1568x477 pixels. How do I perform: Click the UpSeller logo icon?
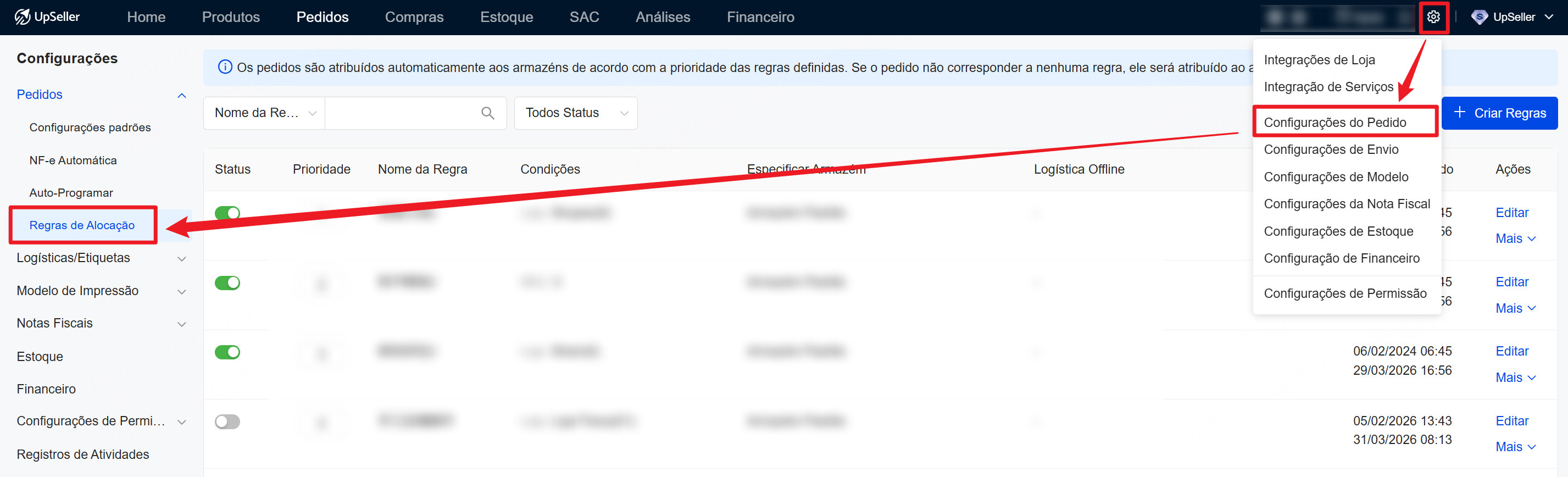click(x=23, y=17)
